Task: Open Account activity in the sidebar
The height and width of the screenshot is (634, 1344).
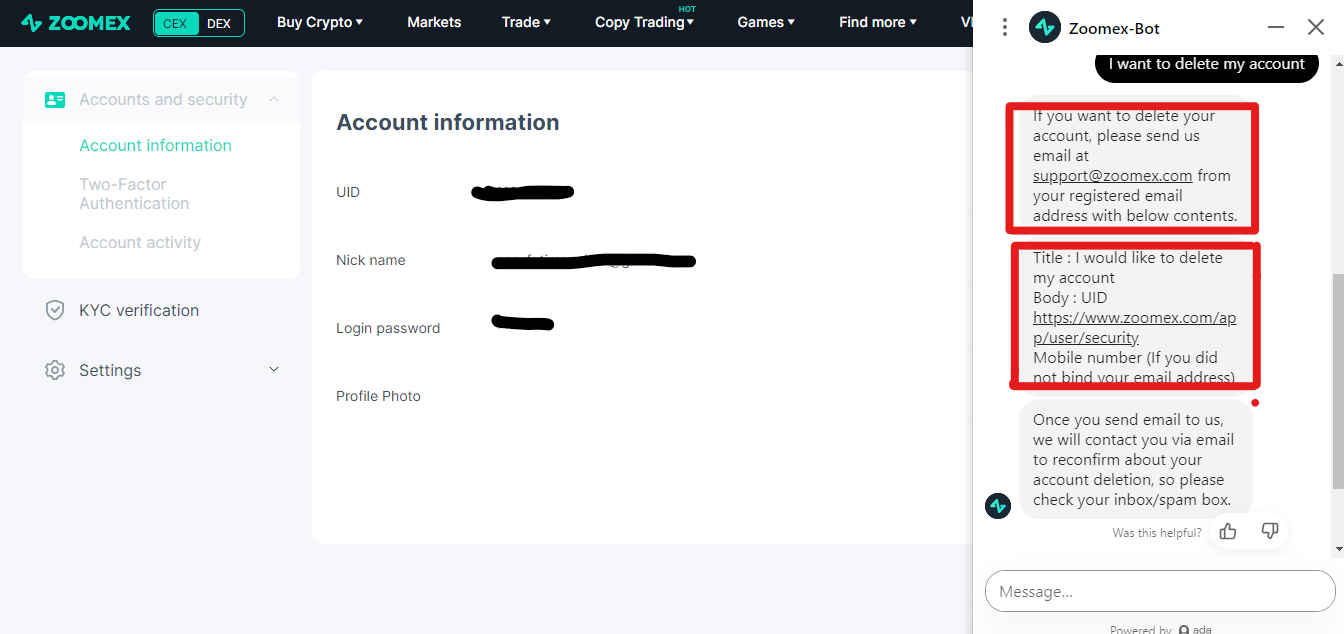Action: [140, 242]
